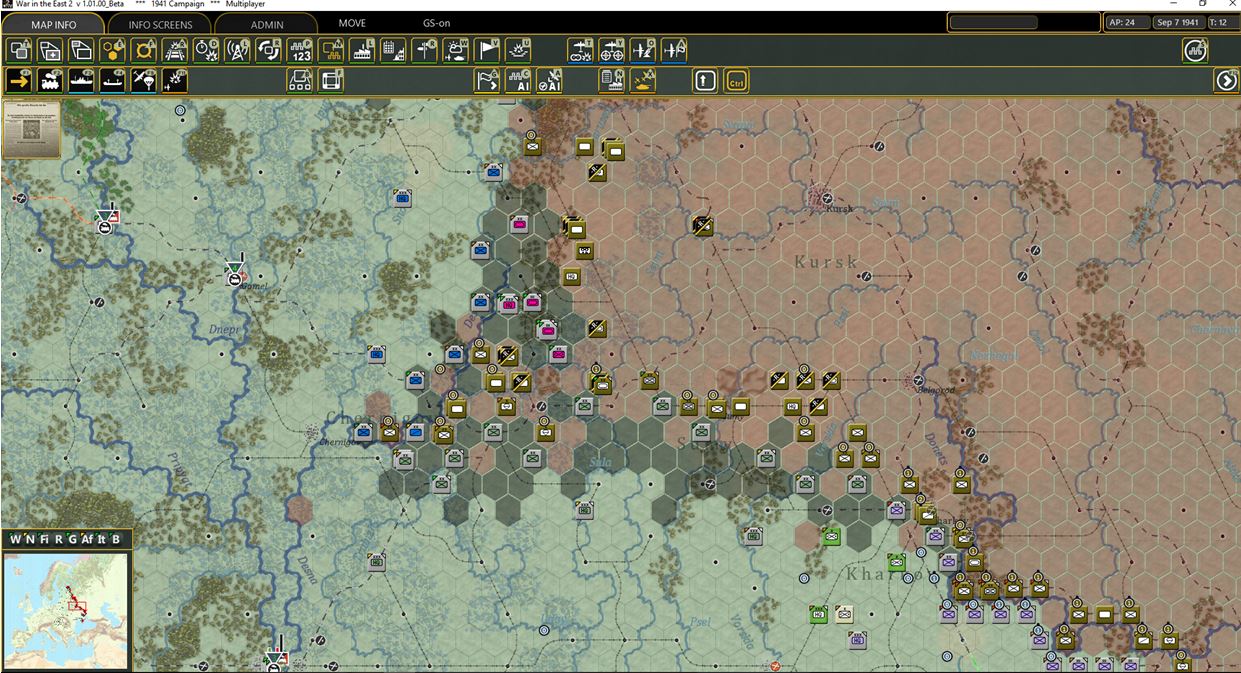This screenshot has width=1241, height=673.
Task: Click the Ctrl key button
Action: (737, 81)
